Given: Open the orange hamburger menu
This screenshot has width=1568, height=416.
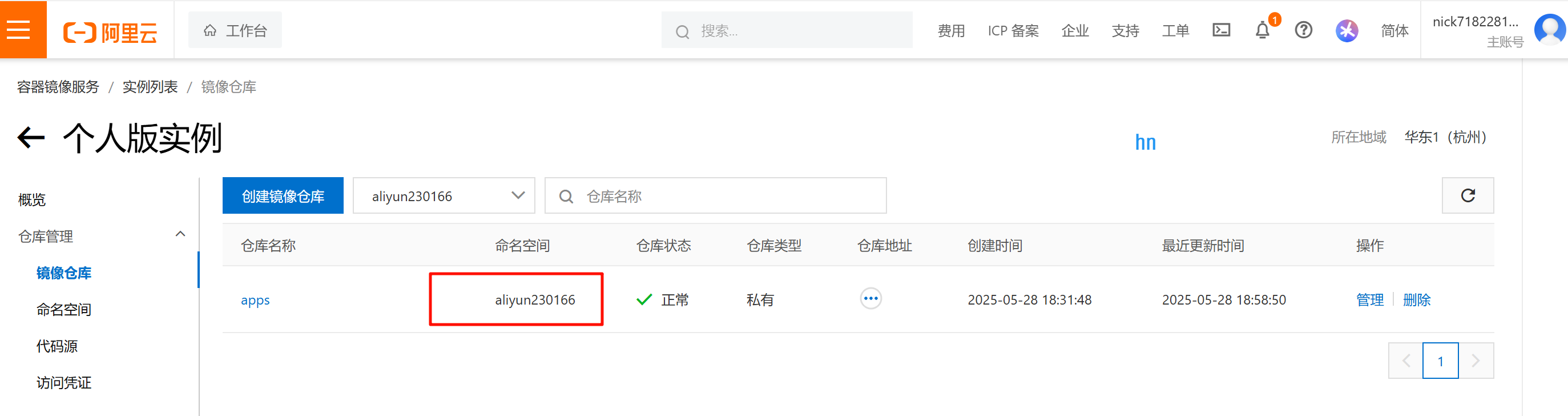Looking at the screenshot, I should pyautogui.click(x=22, y=30).
